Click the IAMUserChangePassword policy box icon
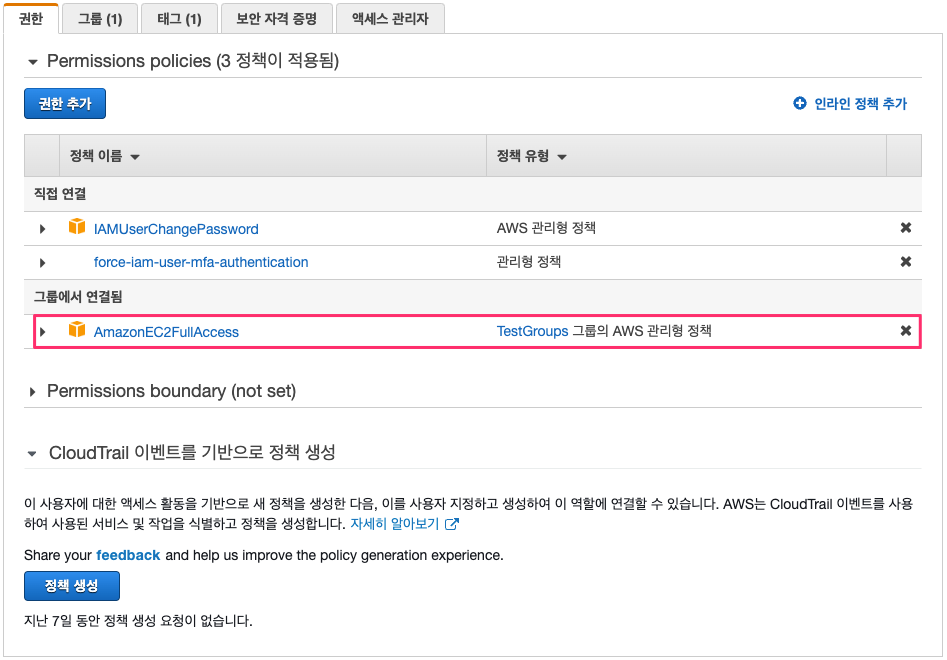This screenshot has width=947, height=660. coord(77,226)
